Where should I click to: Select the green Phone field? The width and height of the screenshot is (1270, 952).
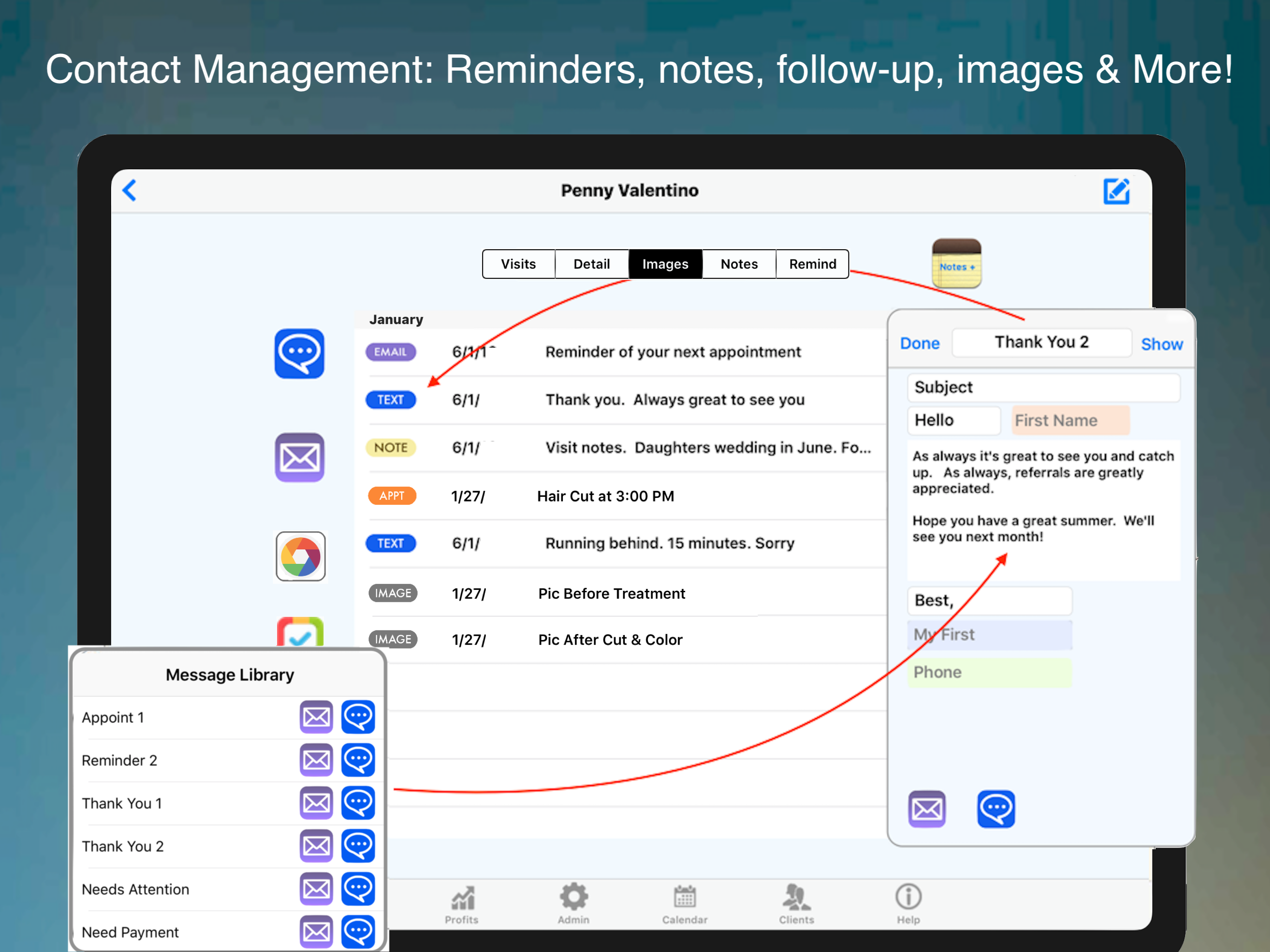tap(989, 672)
